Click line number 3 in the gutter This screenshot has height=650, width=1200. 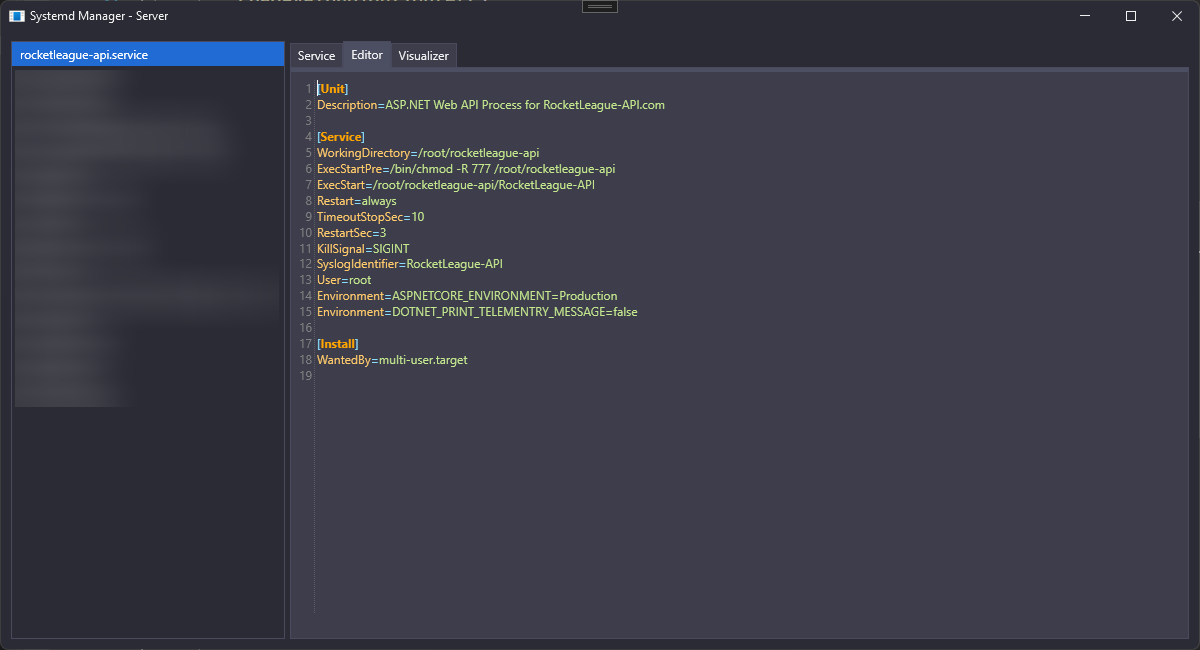[x=309, y=121]
